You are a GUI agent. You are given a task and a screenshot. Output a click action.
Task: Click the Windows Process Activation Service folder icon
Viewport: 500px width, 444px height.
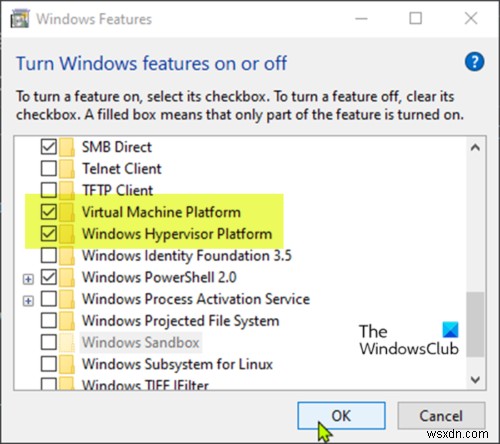pos(67,299)
